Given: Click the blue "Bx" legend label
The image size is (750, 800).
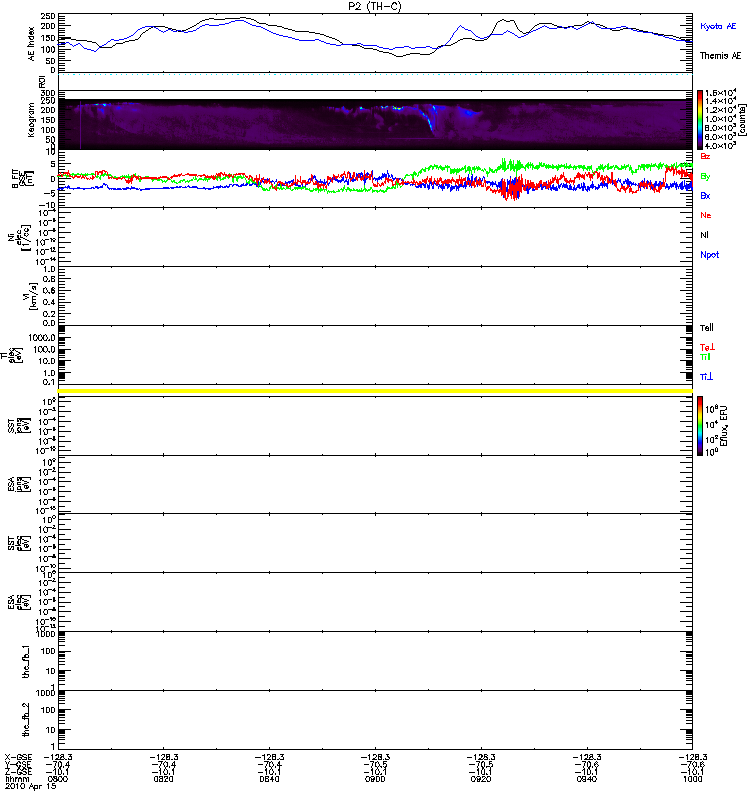Looking at the screenshot, I should [705, 195].
